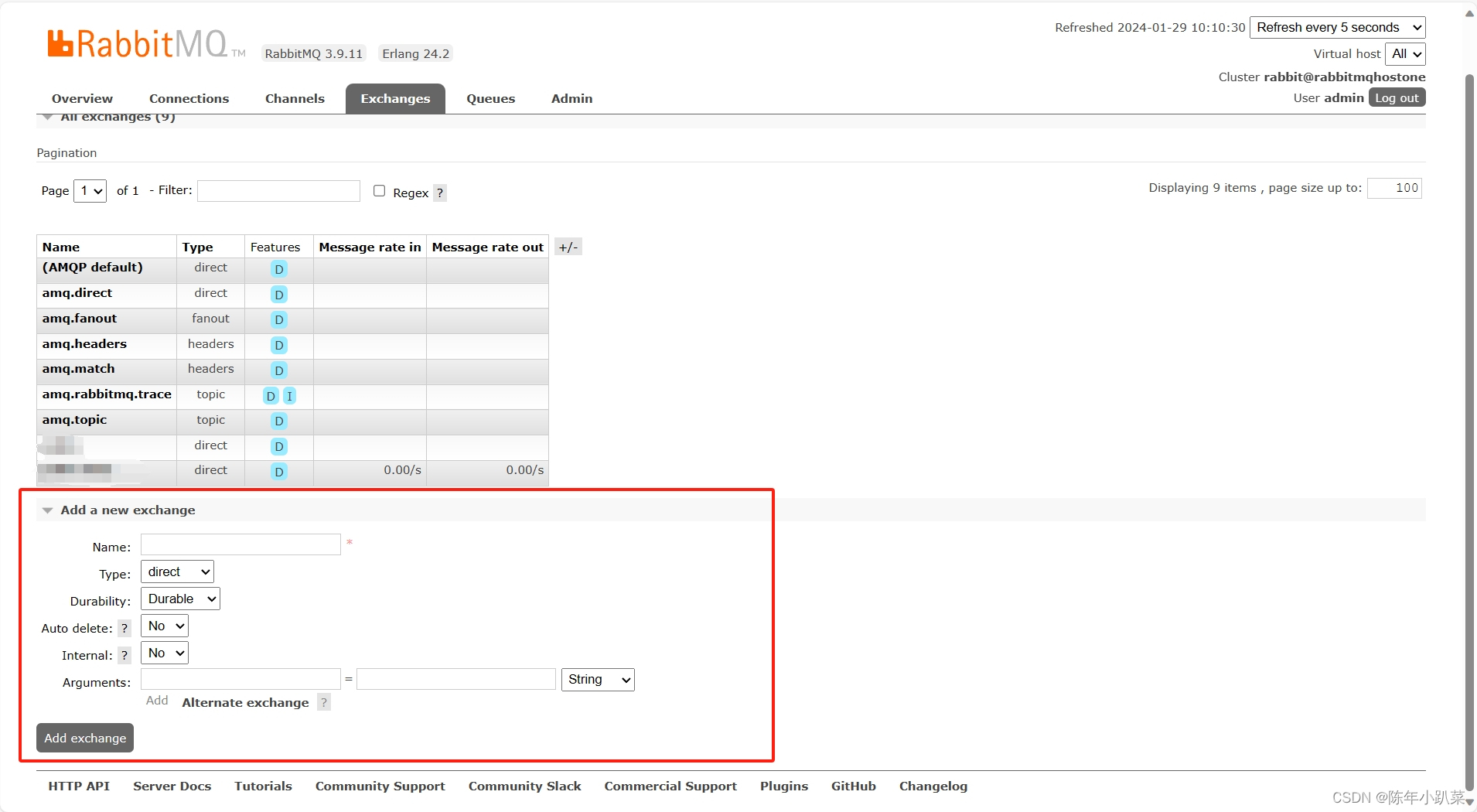Click the Filter input field

click(x=278, y=191)
